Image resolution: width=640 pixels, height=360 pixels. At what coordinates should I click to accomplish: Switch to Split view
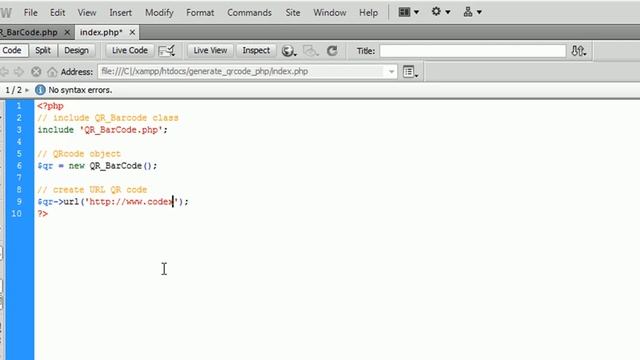[x=43, y=51]
